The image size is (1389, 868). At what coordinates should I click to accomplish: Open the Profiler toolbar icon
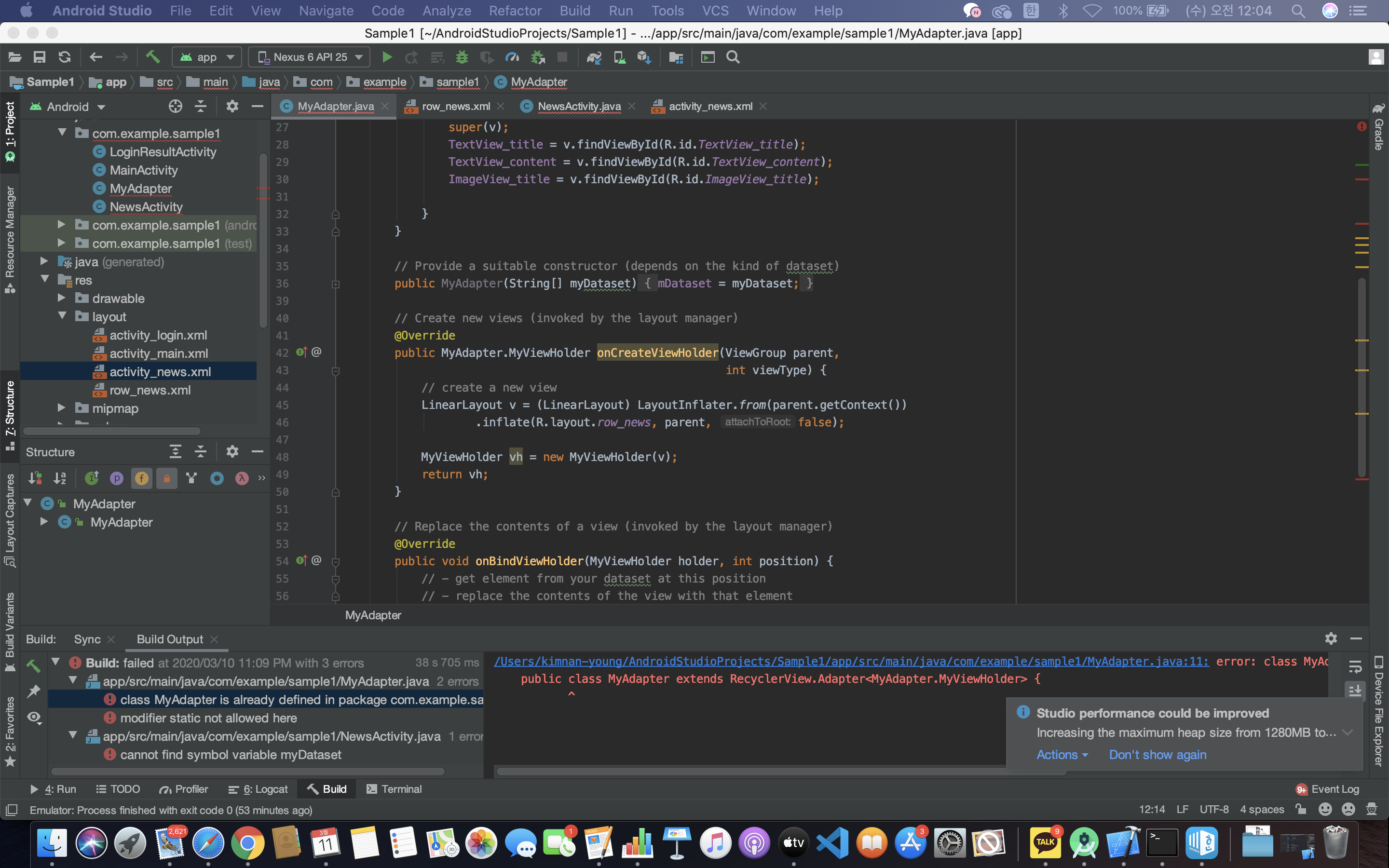click(x=512, y=57)
